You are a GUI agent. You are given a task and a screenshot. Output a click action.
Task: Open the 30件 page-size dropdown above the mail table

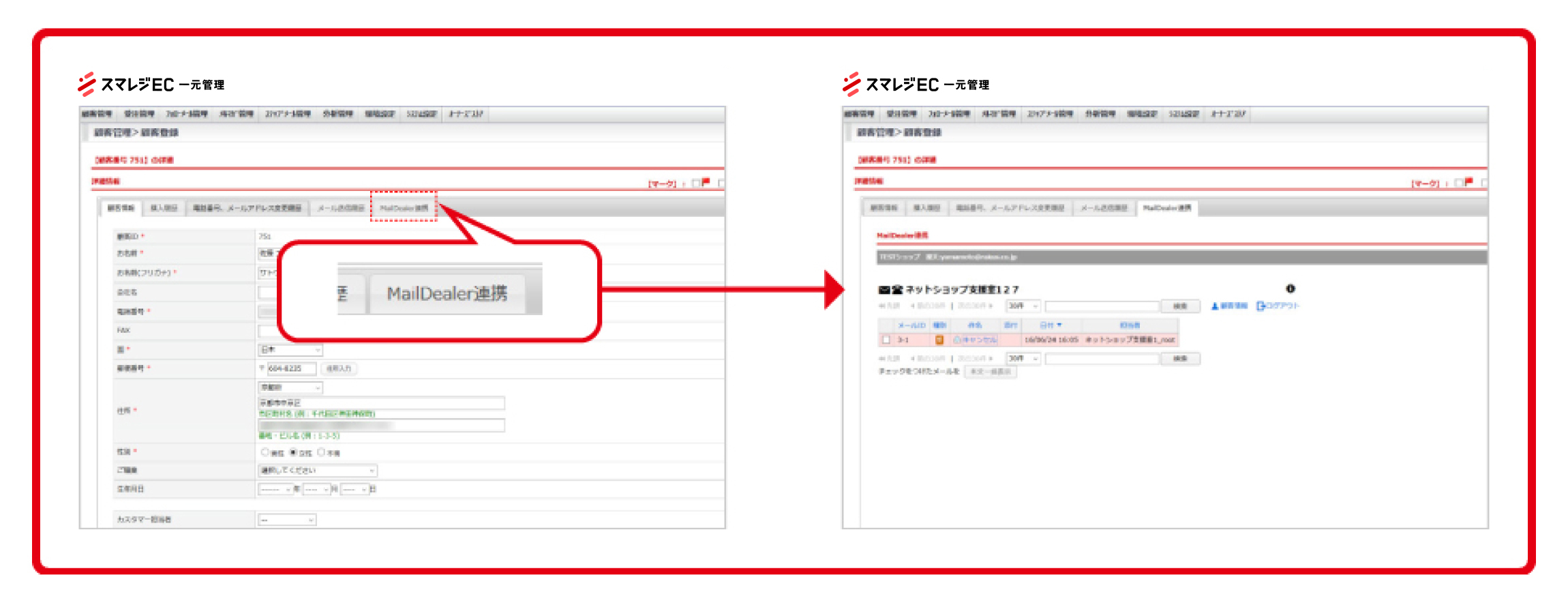pyautogui.click(x=1023, y=306)
